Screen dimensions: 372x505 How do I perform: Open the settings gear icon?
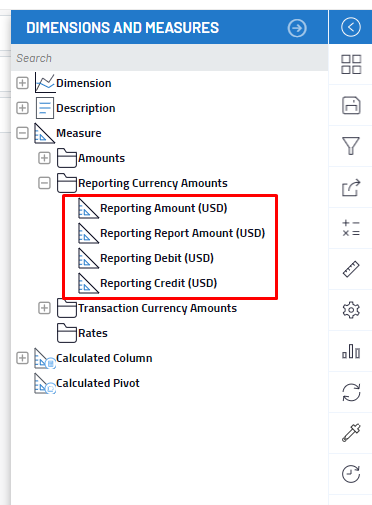point(351,310)
